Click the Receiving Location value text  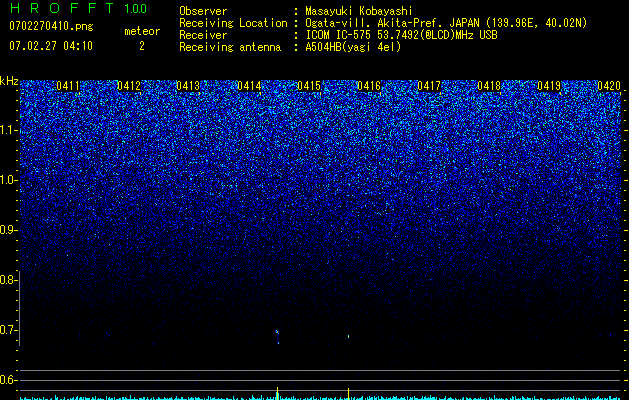(x=446, y=24)
